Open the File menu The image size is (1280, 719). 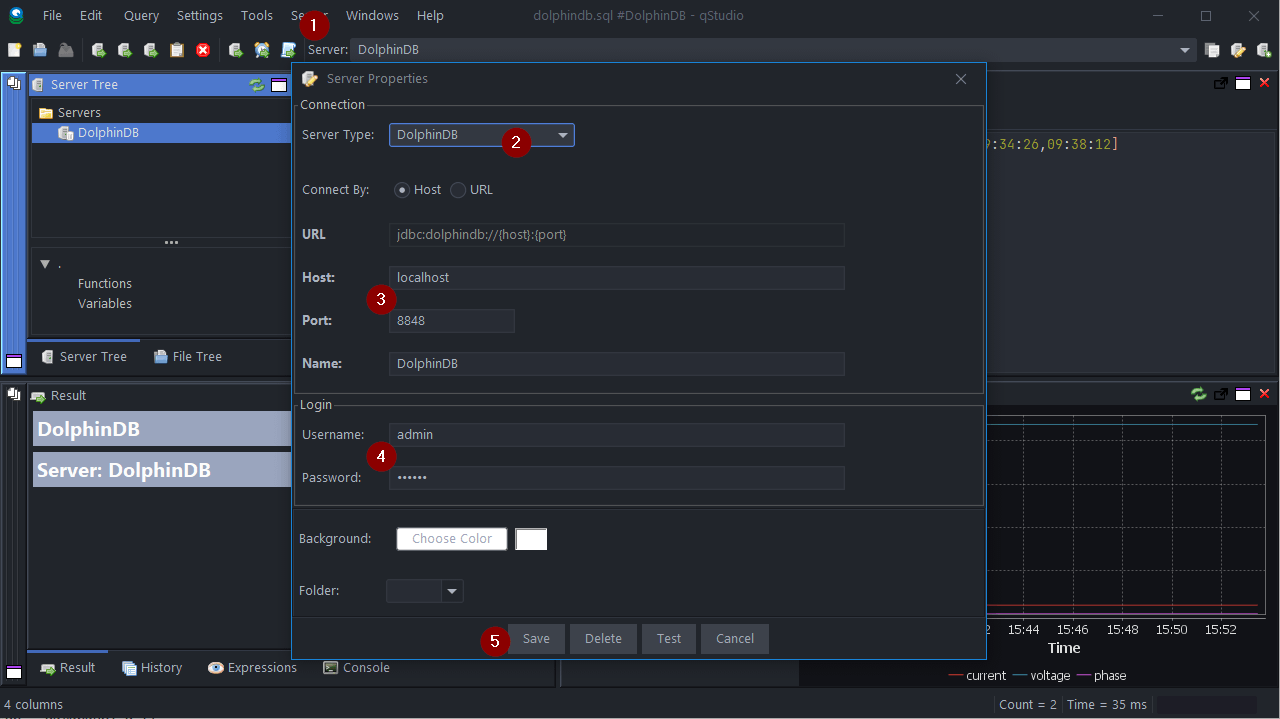click(x=52, y=16)
